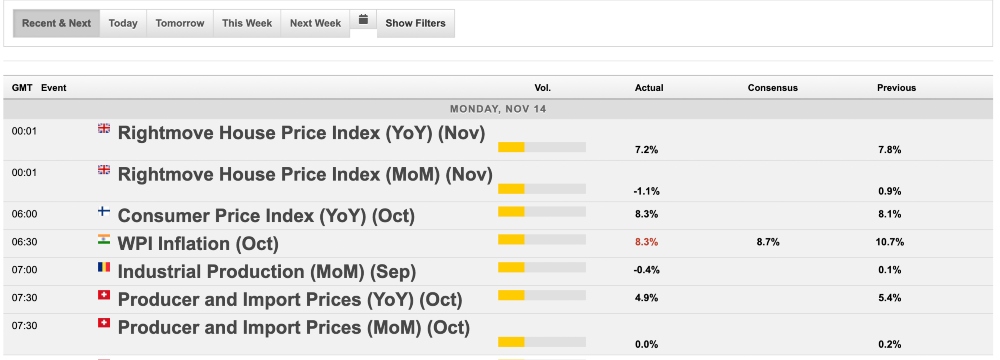Click volatility bar for Rightmove House Price Index (YoY)
The image size is (1000, 360).
pyautogui.click(x=541, y=147)
